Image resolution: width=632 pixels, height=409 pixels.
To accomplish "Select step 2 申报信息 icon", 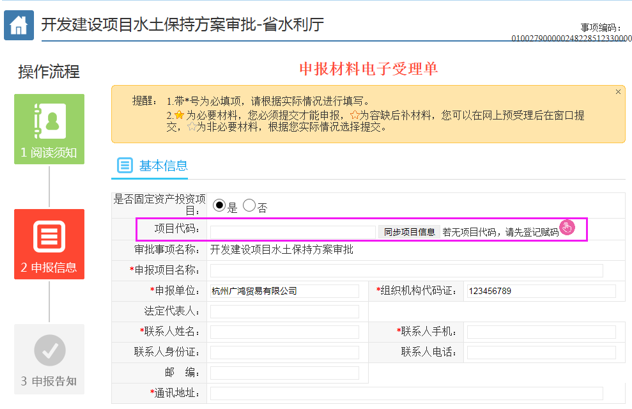I will click(49, 237).
